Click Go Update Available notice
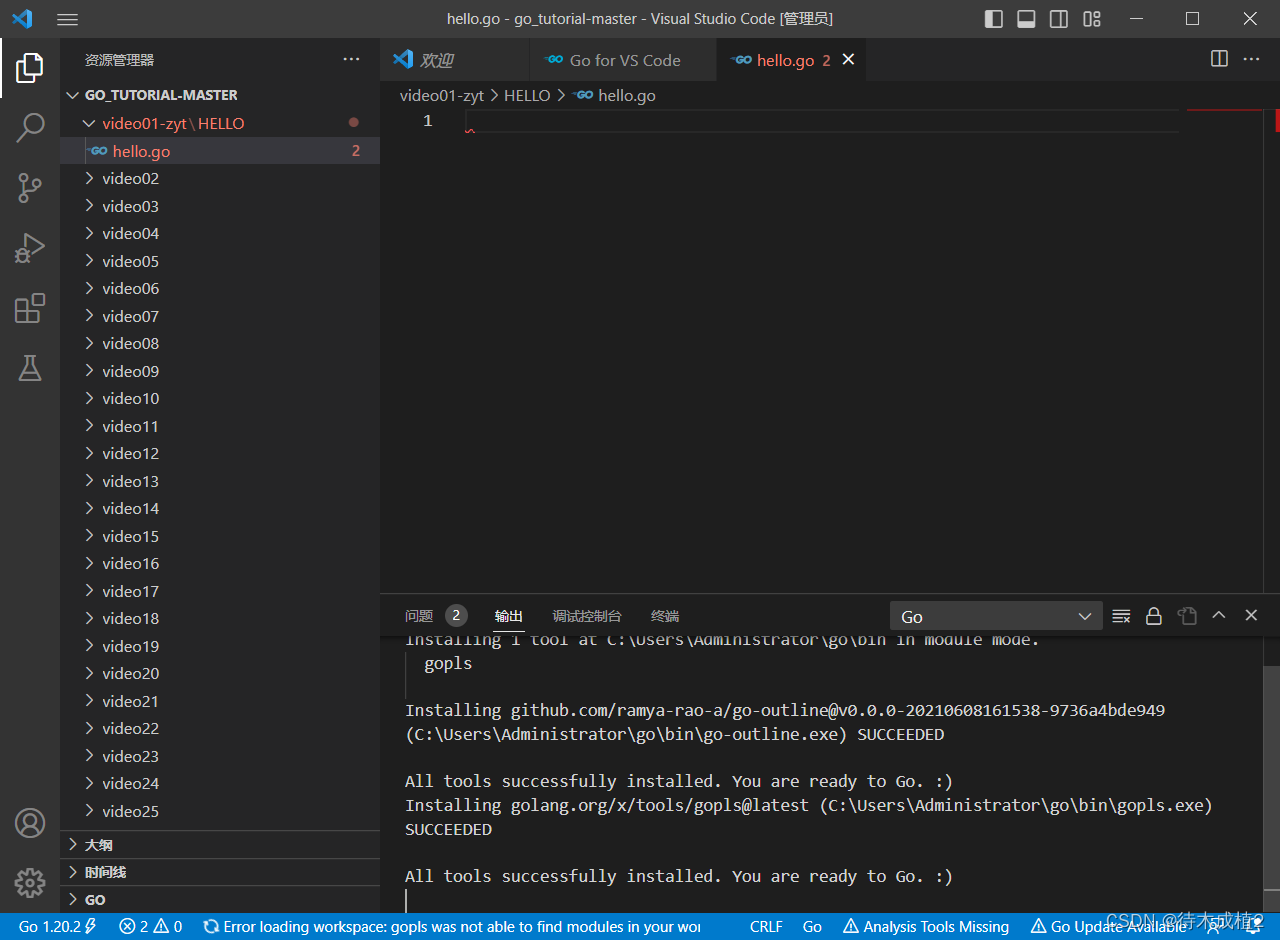1280x940 pixels. tap(1108, 927)
